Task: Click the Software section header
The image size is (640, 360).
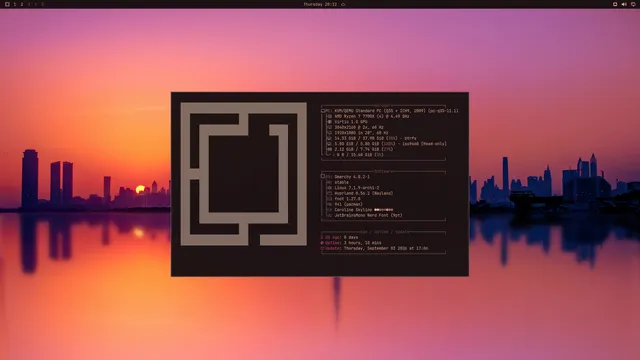Action: tap(383, 171)
